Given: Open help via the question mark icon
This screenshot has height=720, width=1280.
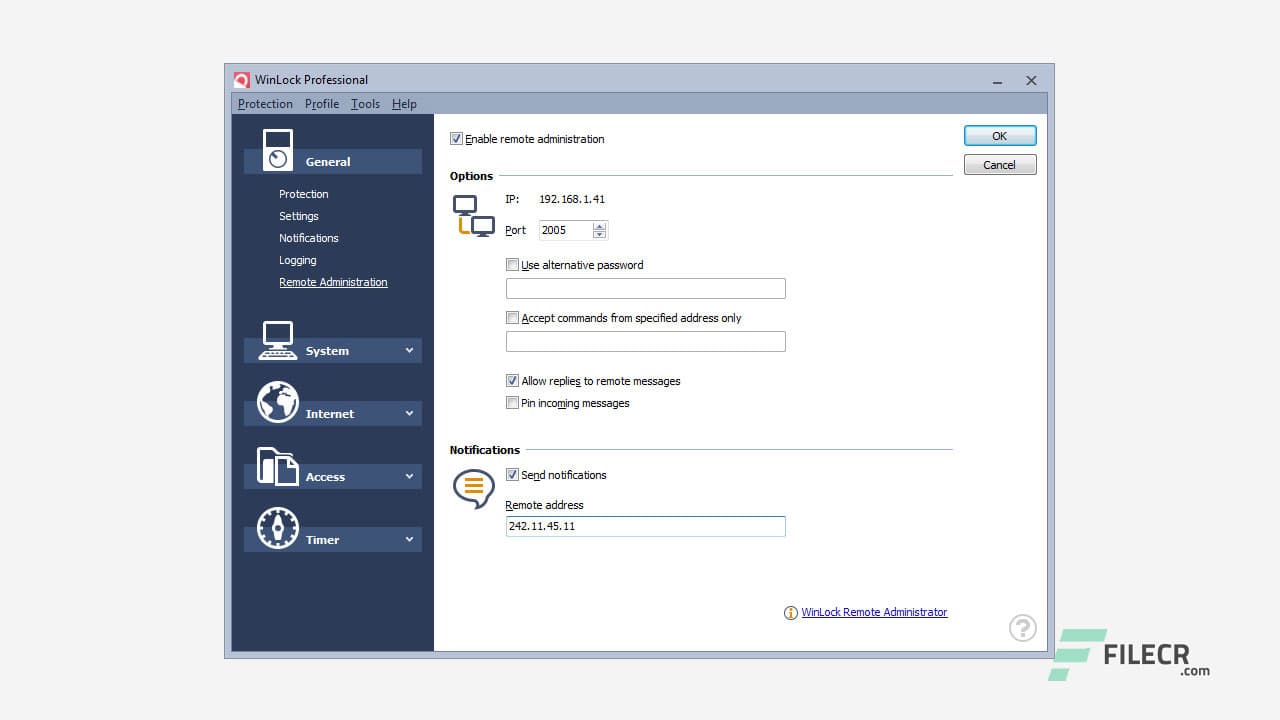Looking at the screenshot, I should [1022, 627].
